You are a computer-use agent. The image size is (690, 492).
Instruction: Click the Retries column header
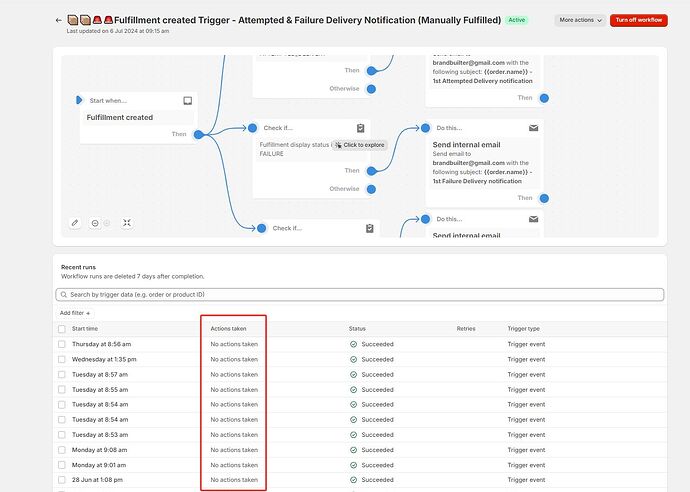click(x=466, y=329)
